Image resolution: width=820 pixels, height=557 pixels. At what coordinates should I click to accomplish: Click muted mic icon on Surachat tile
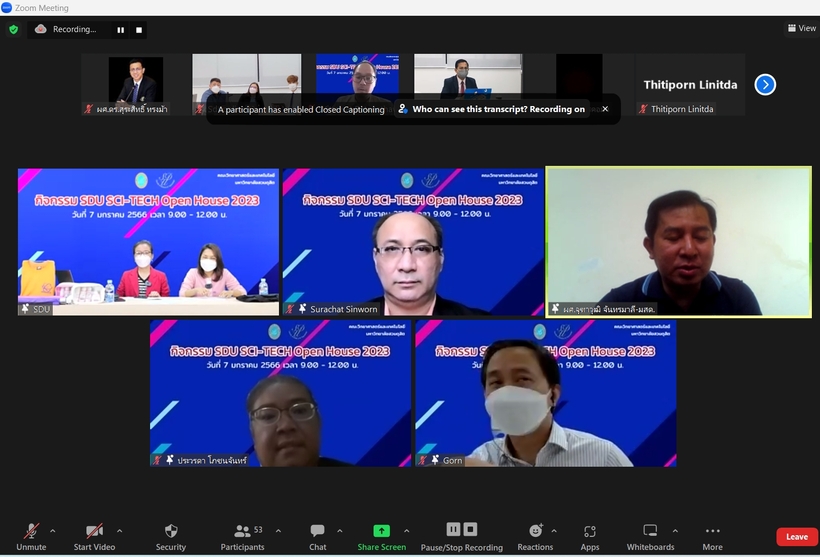pos(290,309)
